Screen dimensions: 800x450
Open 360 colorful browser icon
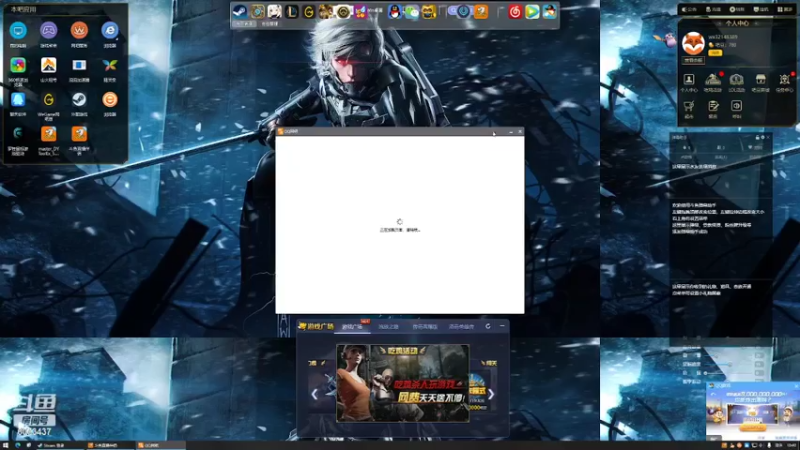18,65
